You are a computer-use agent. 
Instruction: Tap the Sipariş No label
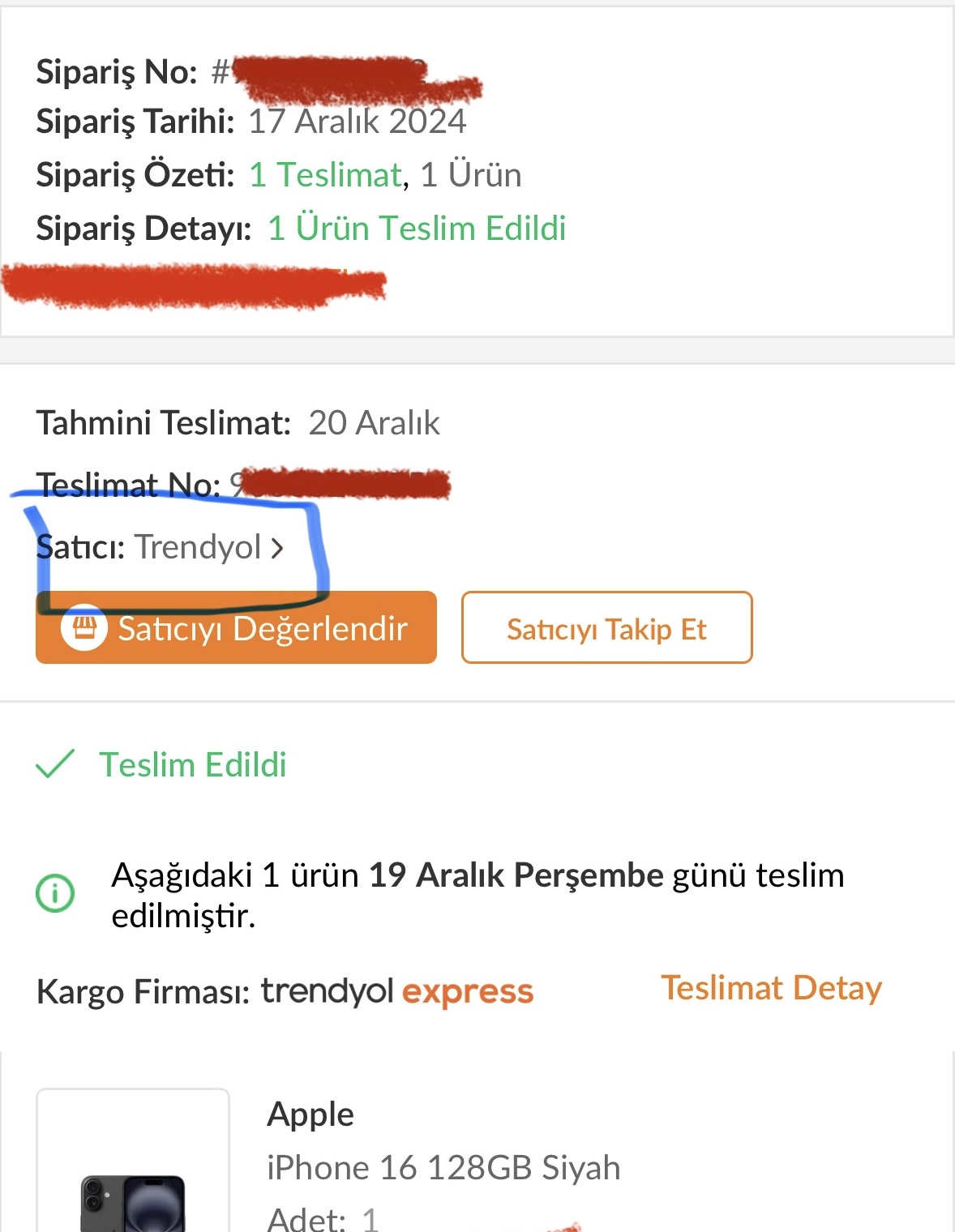click(x=117, y=72)
